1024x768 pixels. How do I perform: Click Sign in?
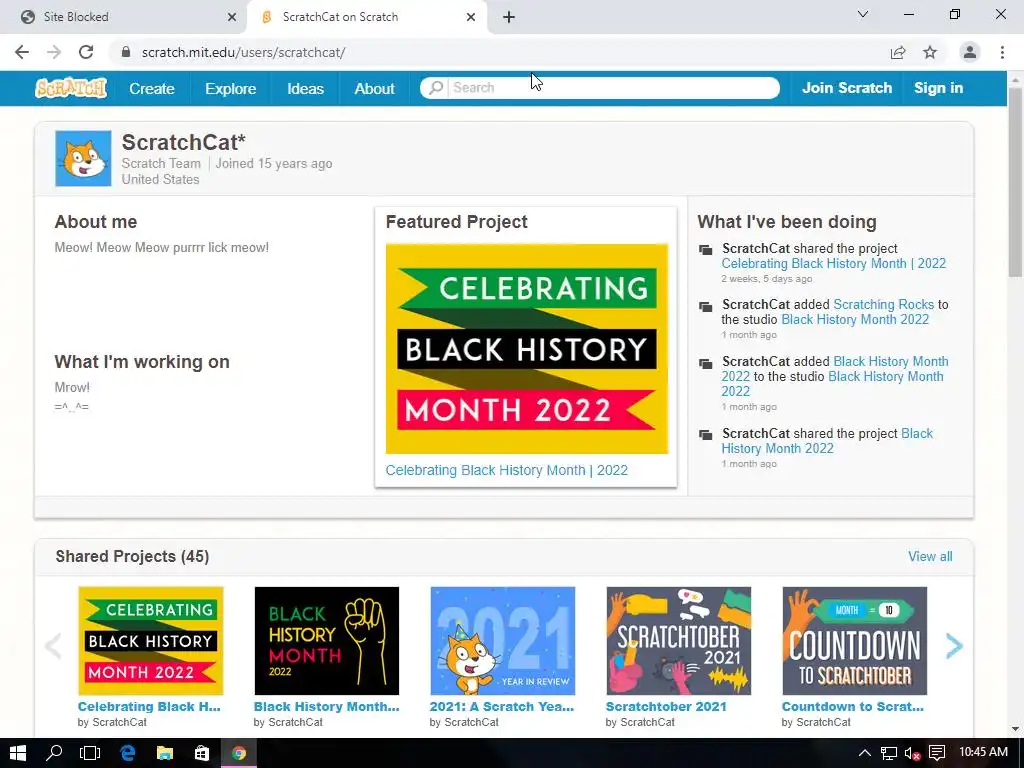[938, 88]
